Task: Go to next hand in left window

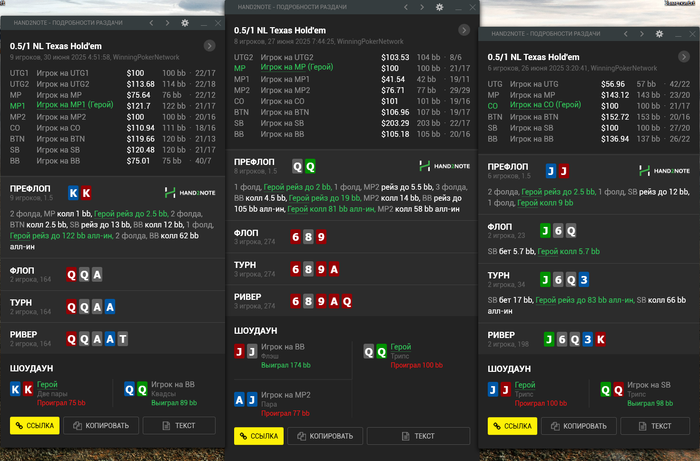Action: [167, 23]
